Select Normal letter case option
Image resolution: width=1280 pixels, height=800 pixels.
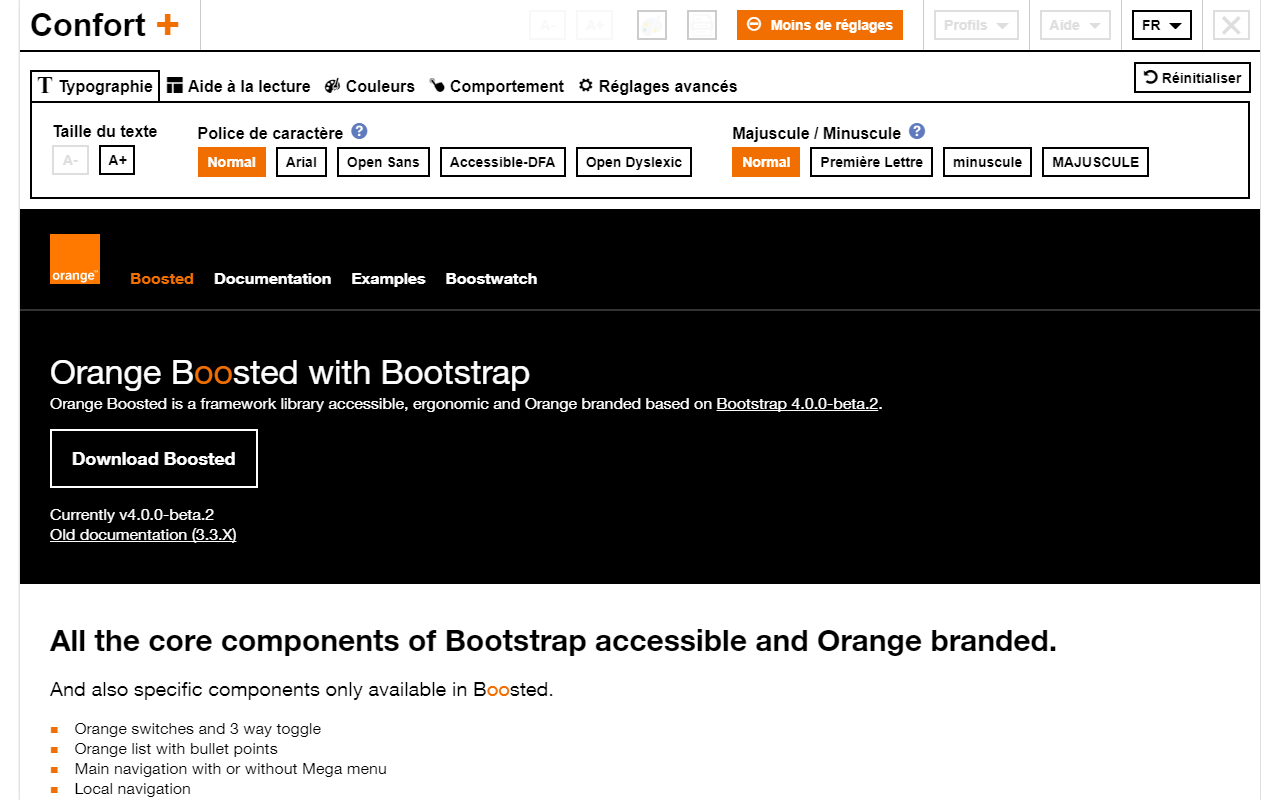[766, 162]
